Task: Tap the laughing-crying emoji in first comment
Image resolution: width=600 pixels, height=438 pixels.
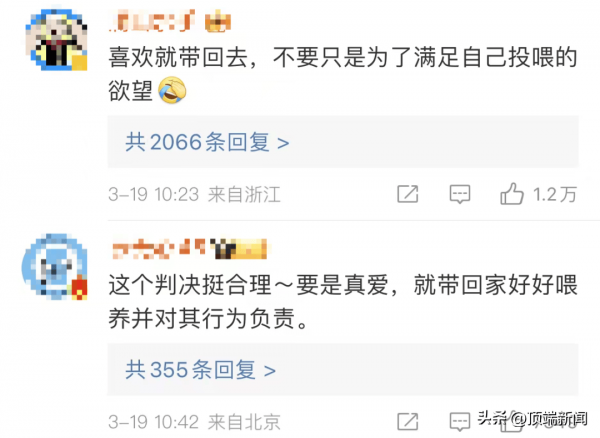Action: [x=172, y=90]
